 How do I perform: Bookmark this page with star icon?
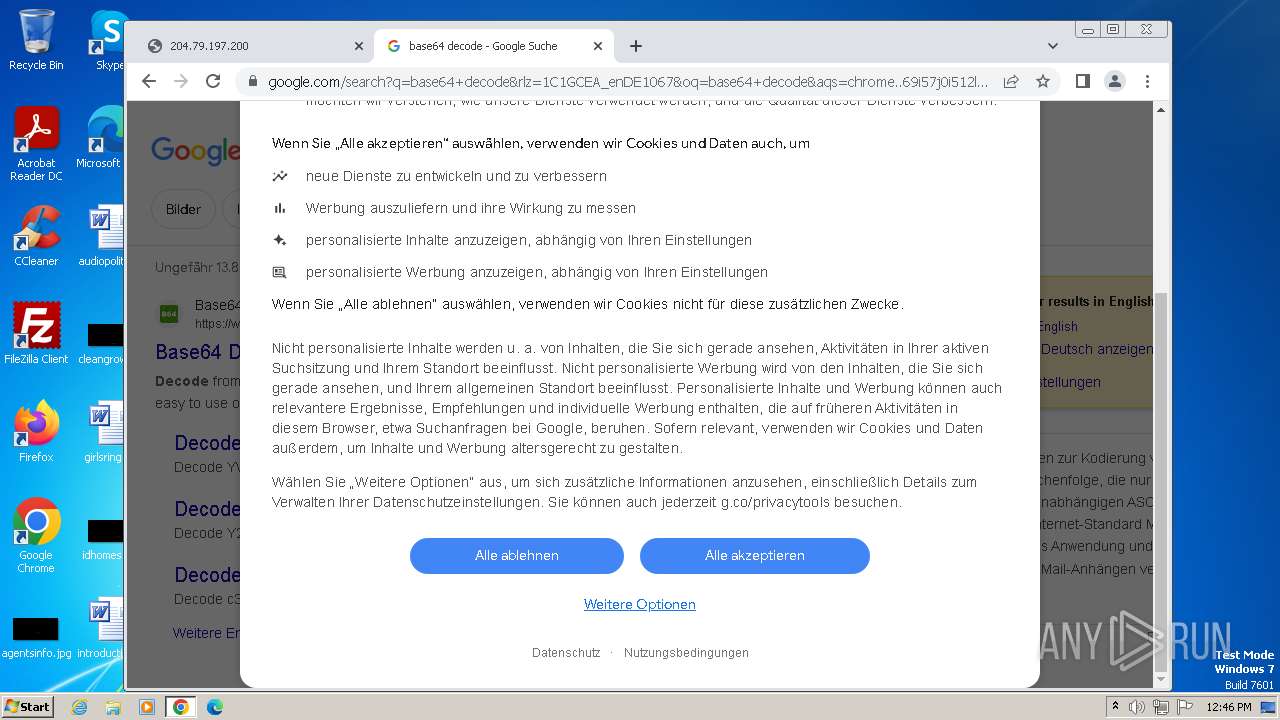[x=1043, y=81]
